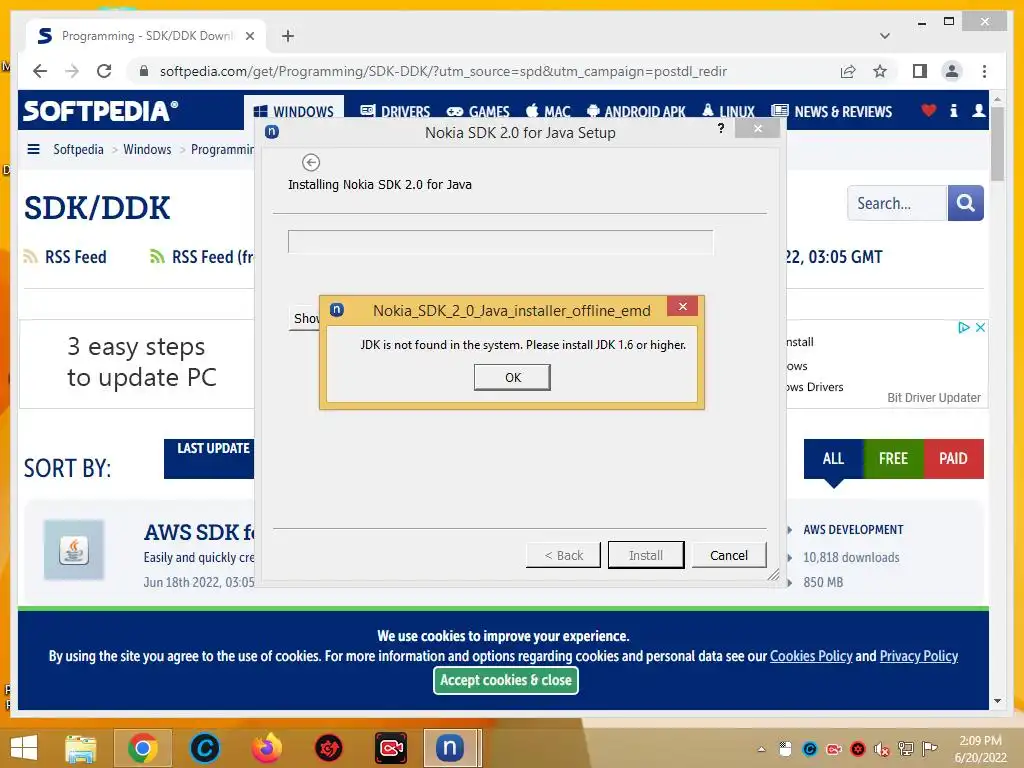Filter listing by PAID
The height and width of the screenshot is (768, 1024).
953,458
